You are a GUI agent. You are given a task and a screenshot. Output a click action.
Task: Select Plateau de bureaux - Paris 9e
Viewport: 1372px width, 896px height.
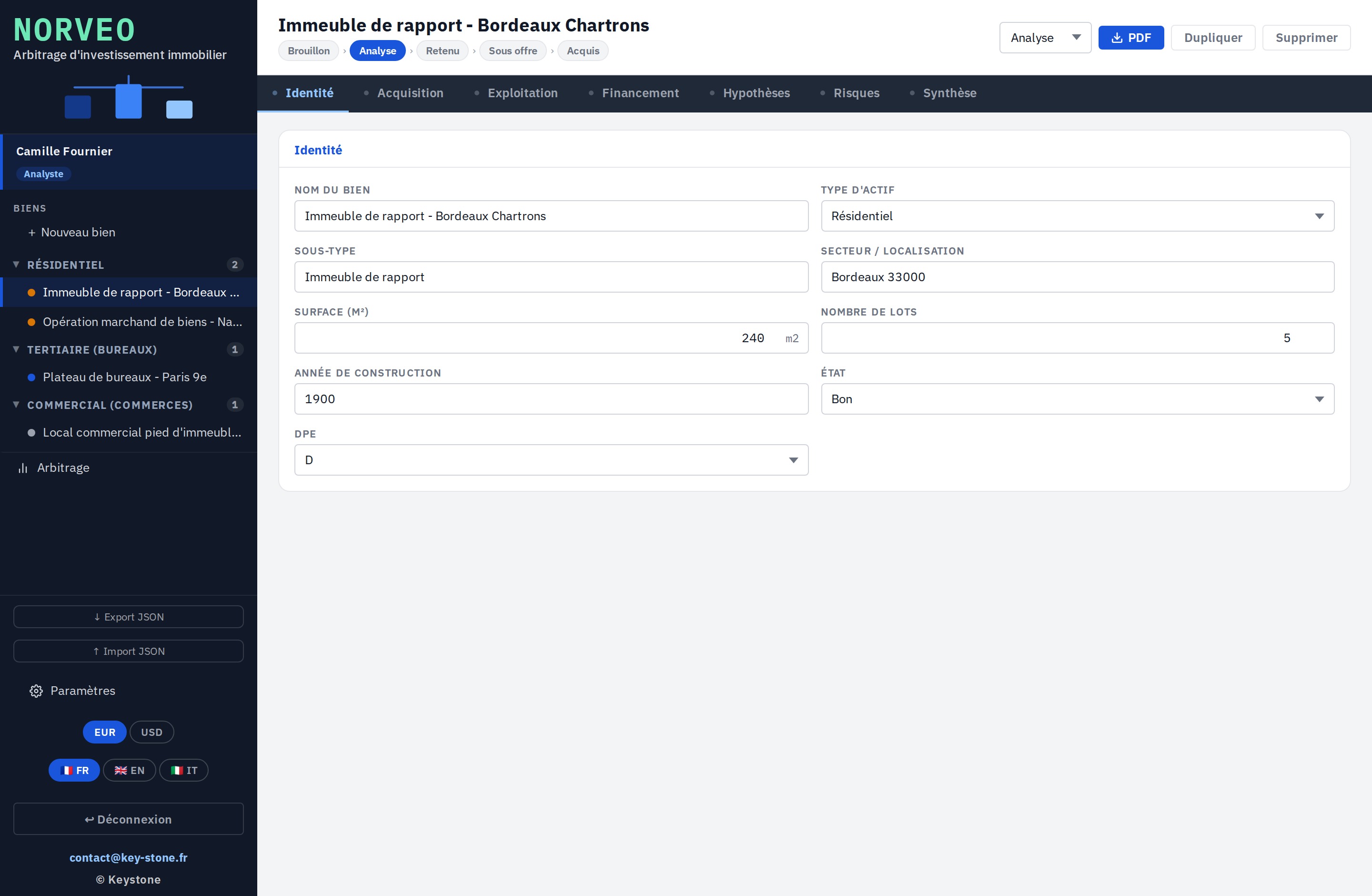(x=129, y=377)
